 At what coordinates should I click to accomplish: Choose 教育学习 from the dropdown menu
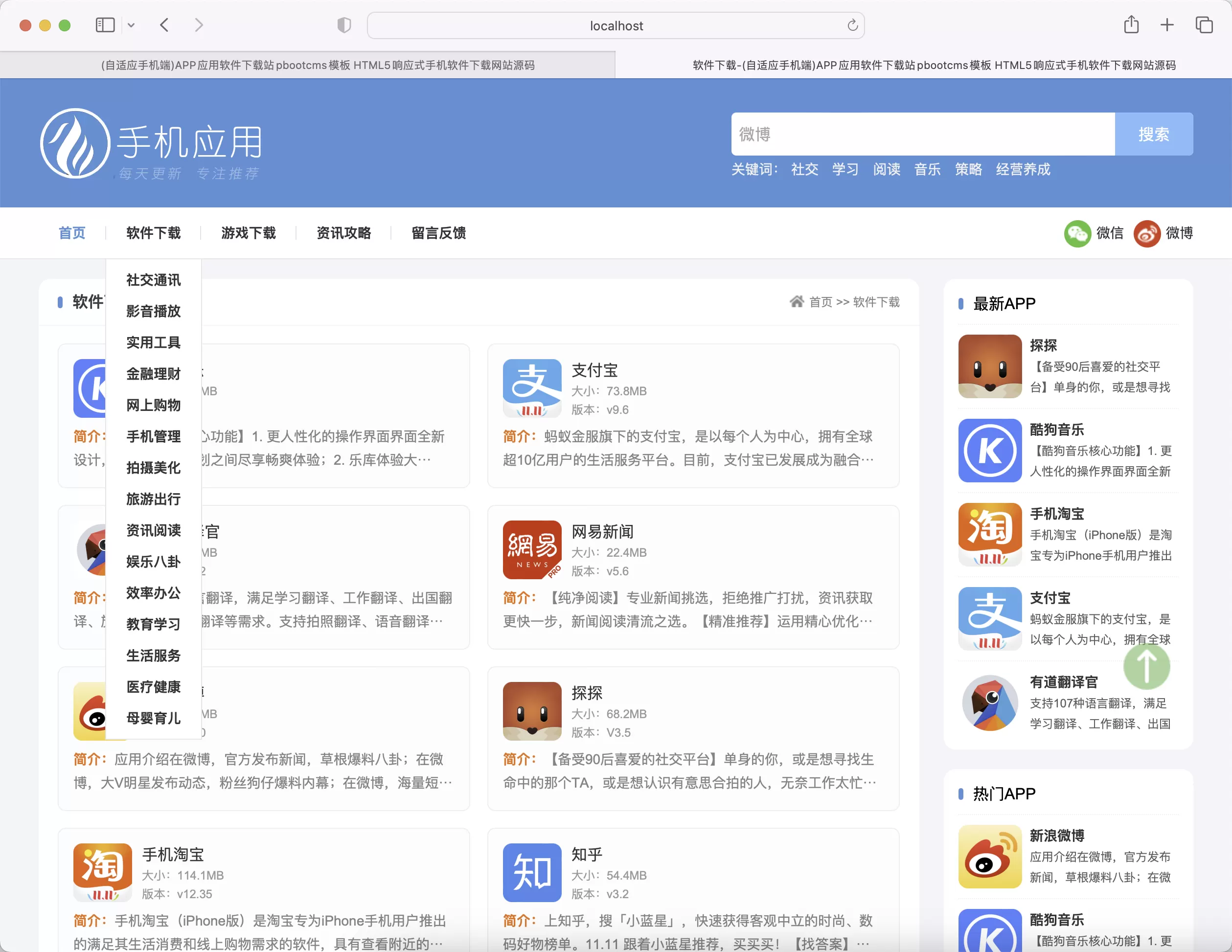[x=154, y=624]
